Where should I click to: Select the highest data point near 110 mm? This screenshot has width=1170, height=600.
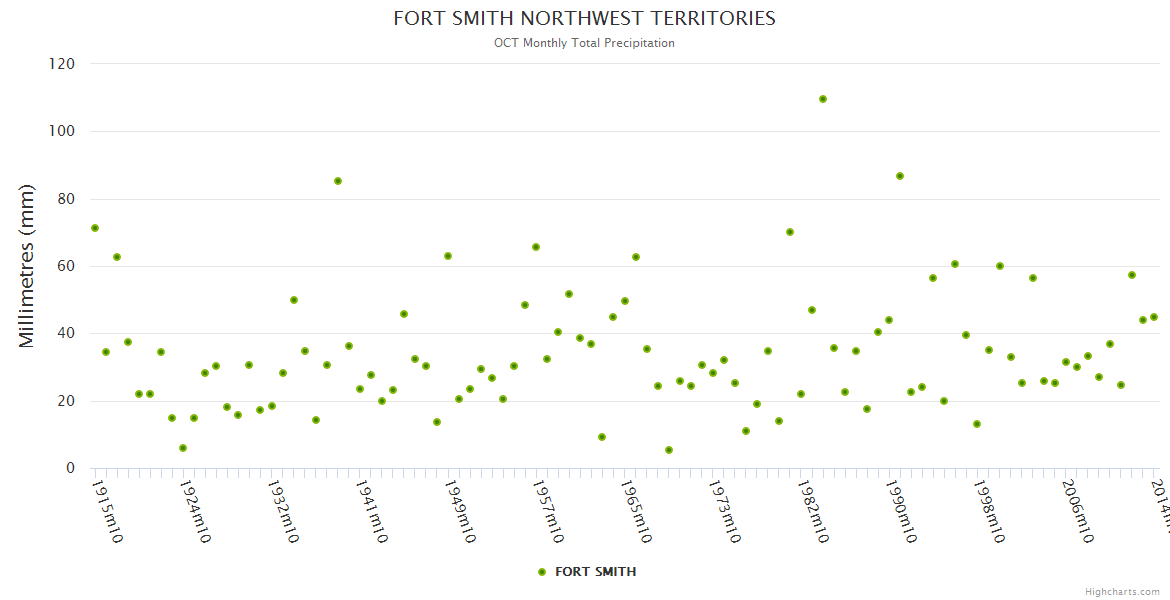click(x=823, y=99)
